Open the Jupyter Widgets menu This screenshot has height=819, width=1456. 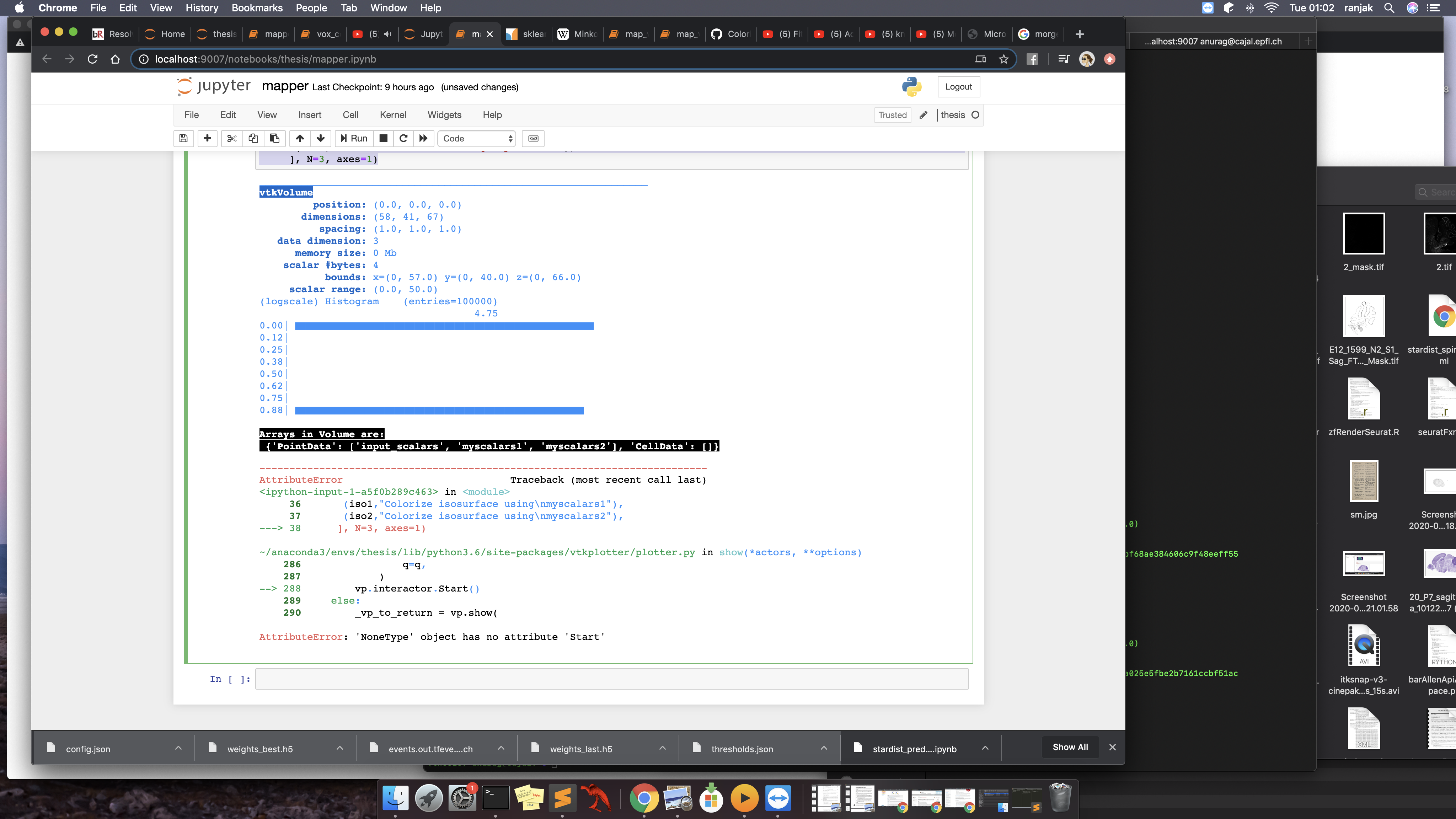point(444,115)
